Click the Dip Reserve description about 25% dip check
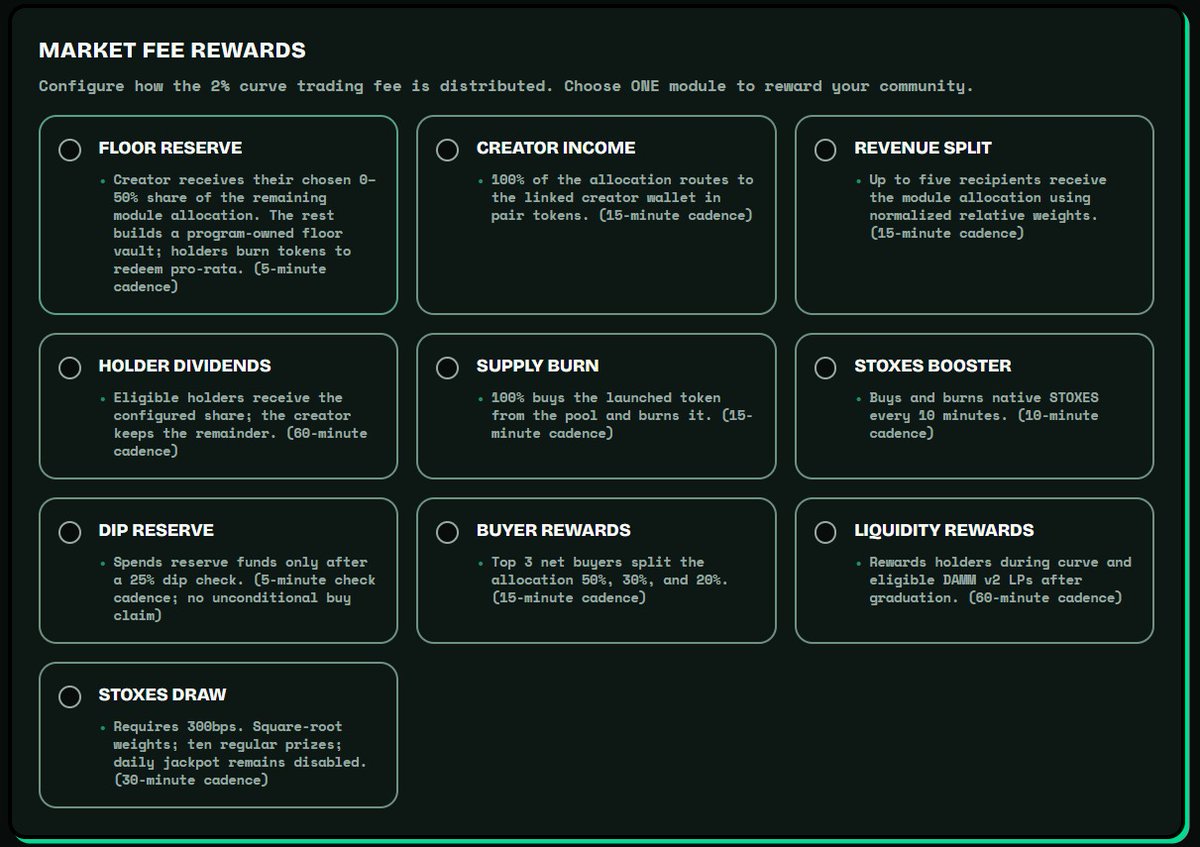 244,589
